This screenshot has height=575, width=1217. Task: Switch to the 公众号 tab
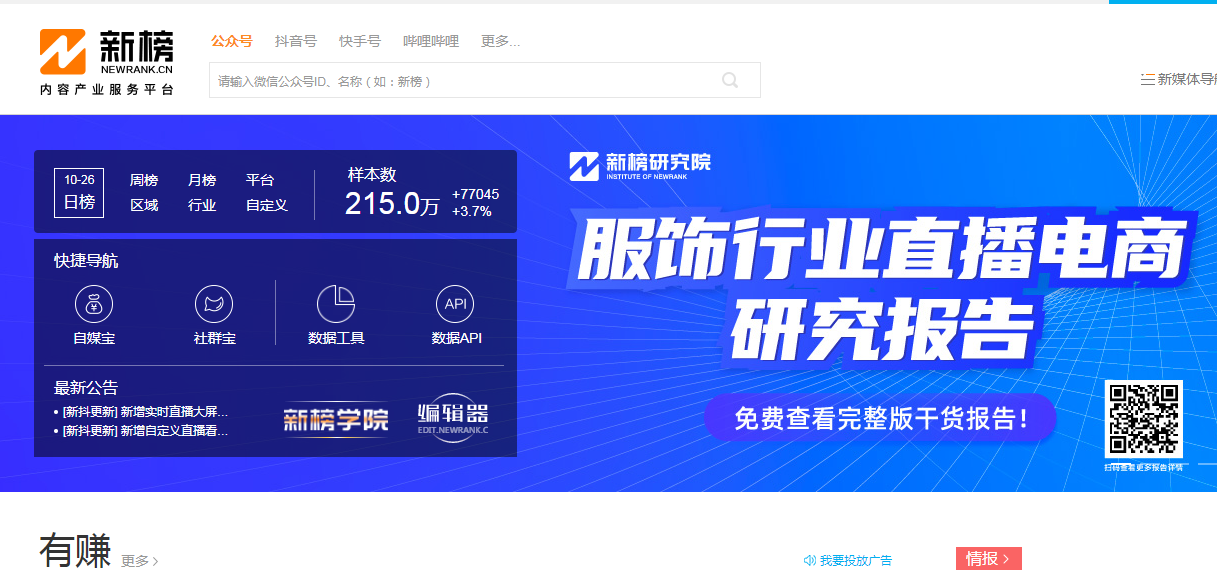click(231, 41)
